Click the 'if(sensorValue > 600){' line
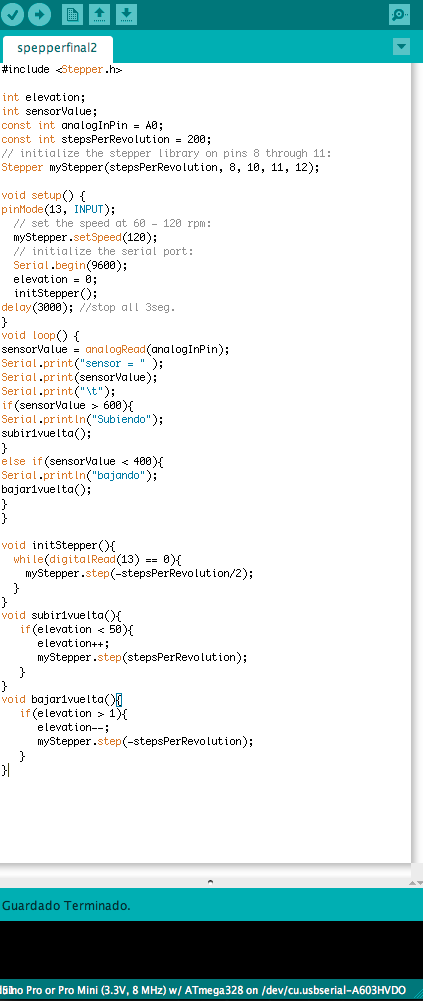423x1001 pixels. click(68, 406)
